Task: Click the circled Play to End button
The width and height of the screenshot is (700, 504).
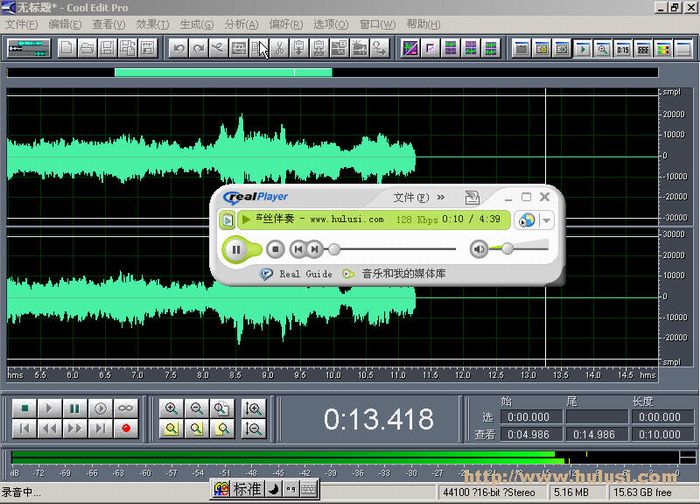Action: (100, 408)
